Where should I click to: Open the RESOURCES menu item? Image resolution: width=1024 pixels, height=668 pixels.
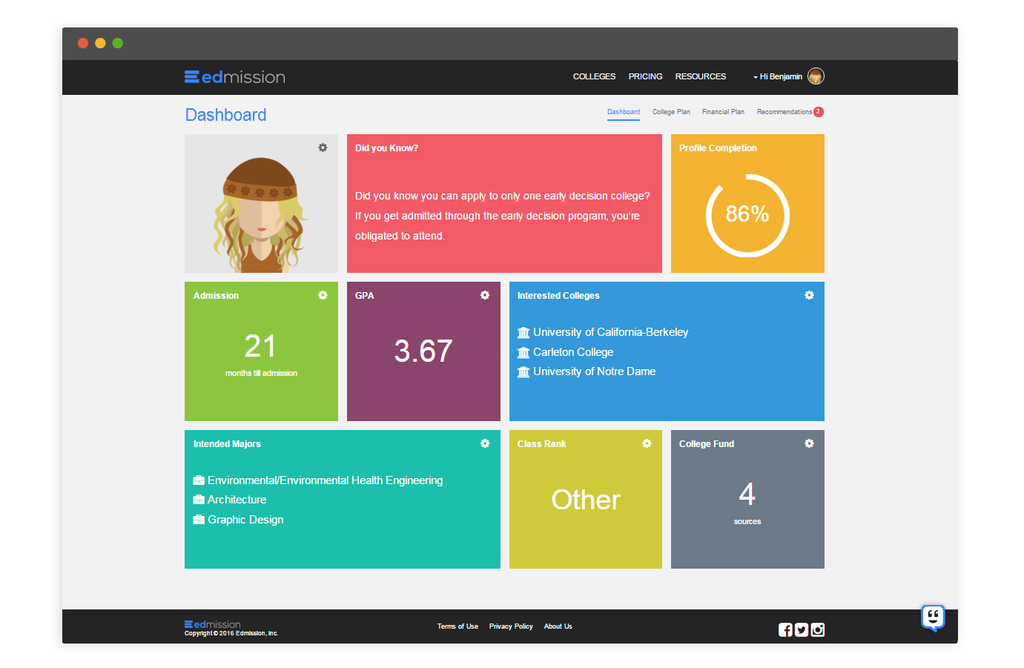[x=701, y=76]
